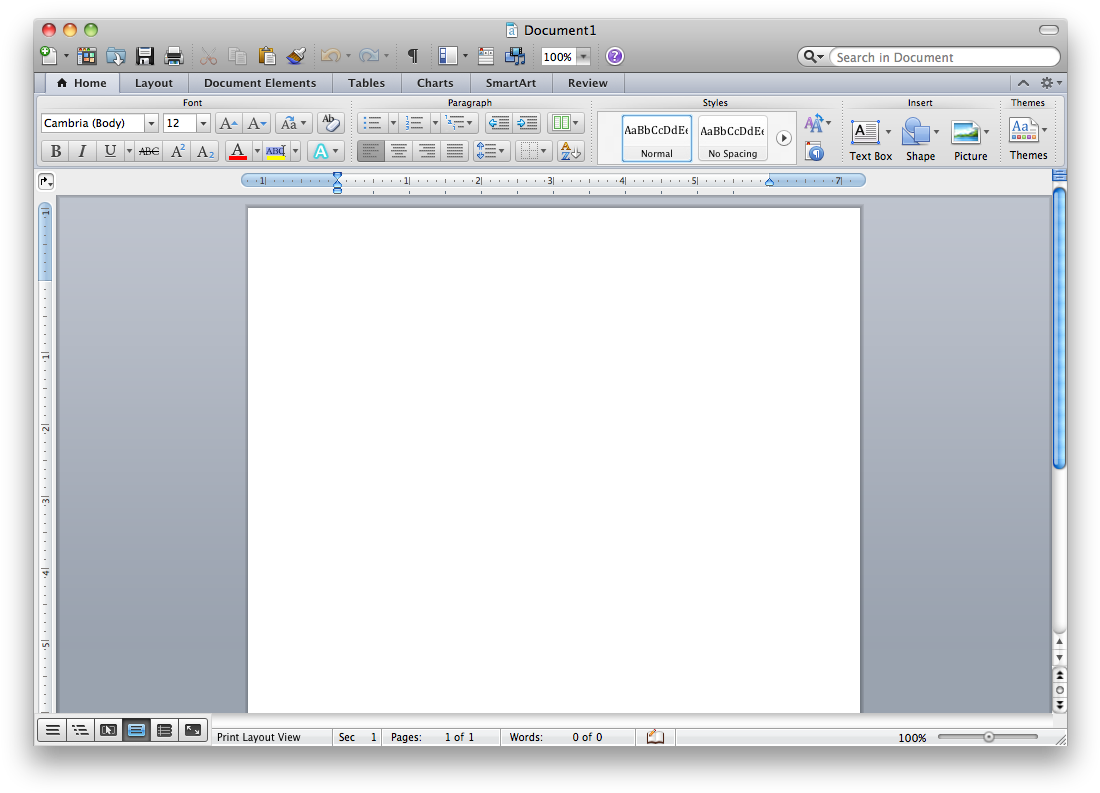
Task: Click the zoom slider in status bar
Action: click(x=988, y=737)
